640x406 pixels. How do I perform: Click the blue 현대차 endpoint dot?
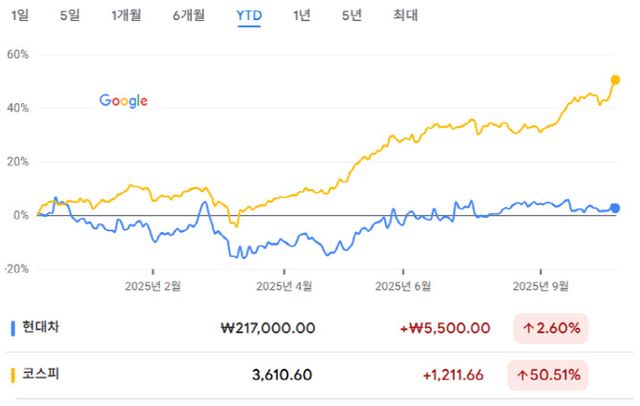pyautogui.click(x=615, y=208)
